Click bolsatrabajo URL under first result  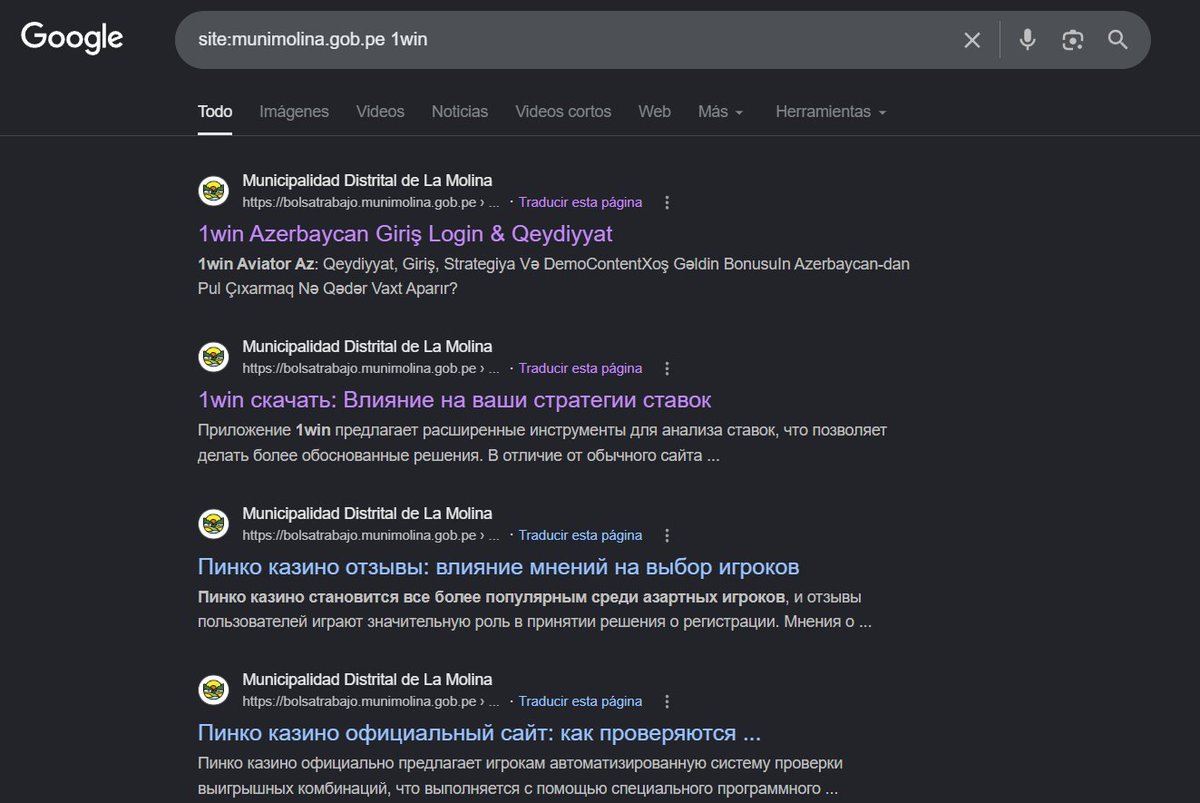[371, 202]
